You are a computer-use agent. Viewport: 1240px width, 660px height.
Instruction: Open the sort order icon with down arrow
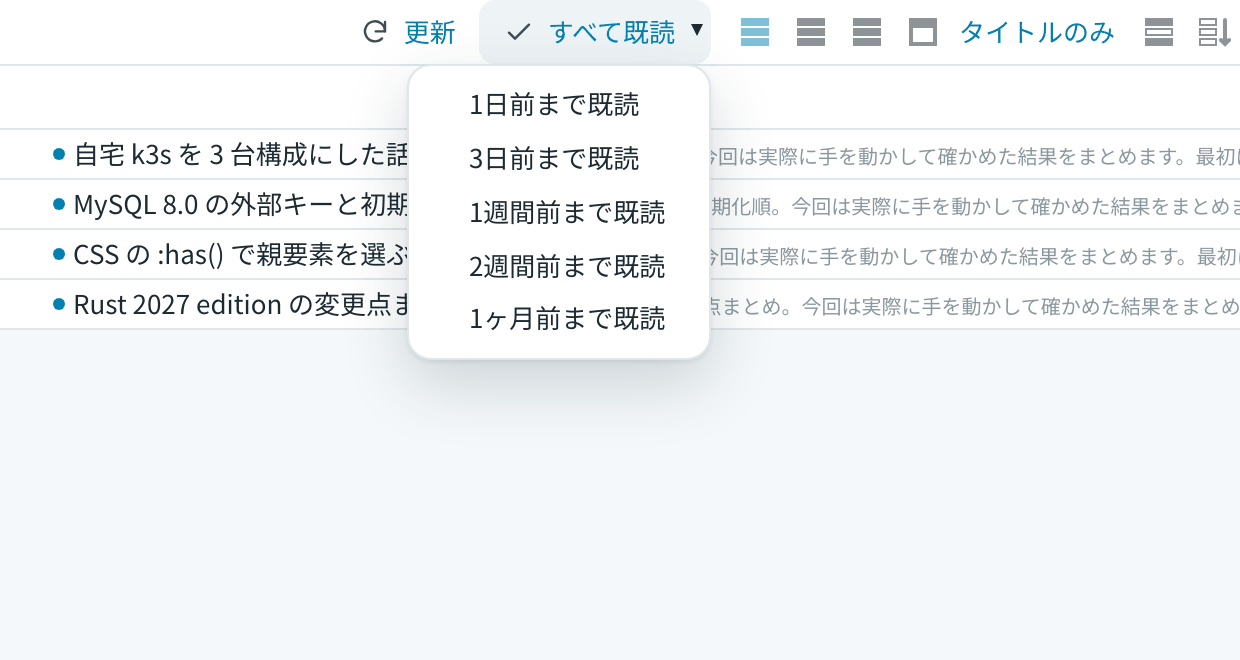(x=1215, y=32)
